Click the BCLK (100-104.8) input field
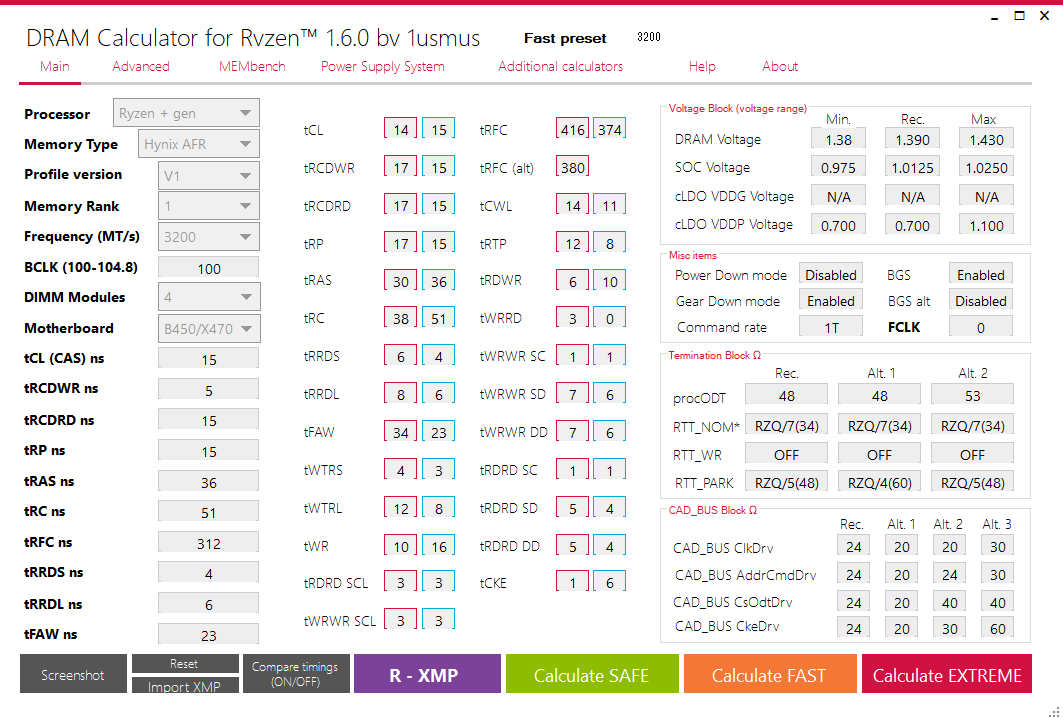Viewport: 1063px width, 721px height. coord(209,268)
